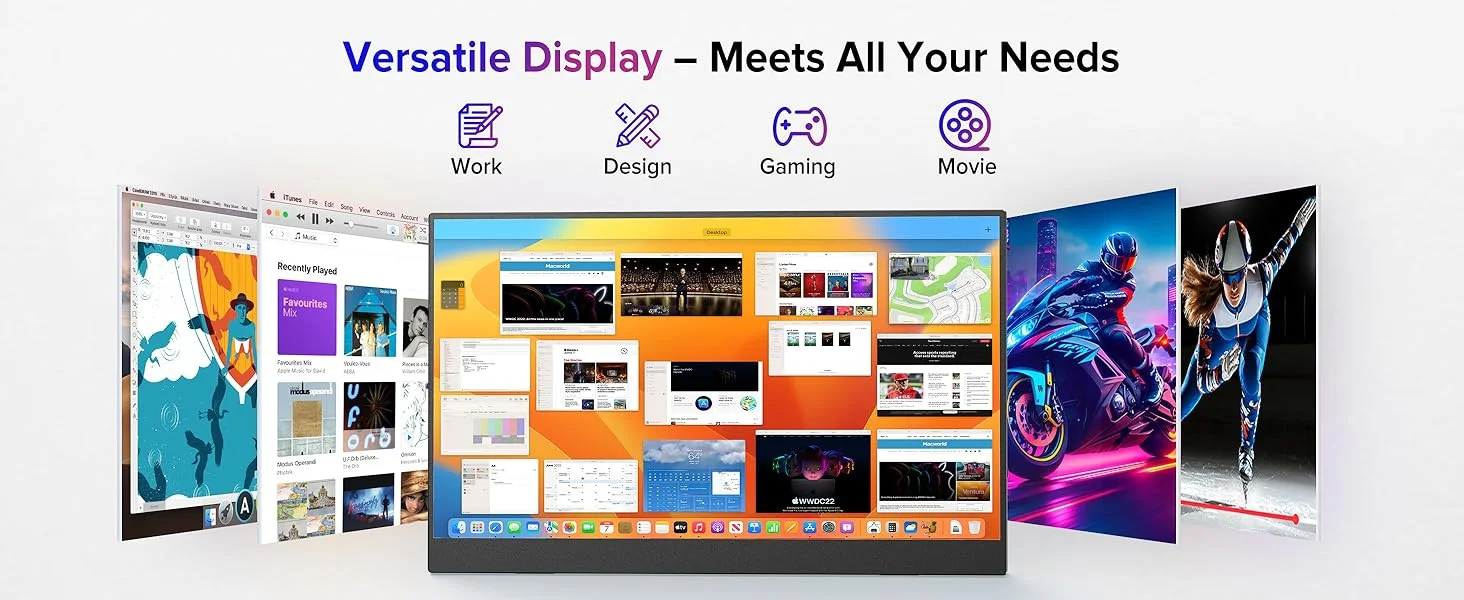This screenshot has height=600, width=1464.
Task: Open the Controls menu in iTunes
Action: [x=385, y=213]
